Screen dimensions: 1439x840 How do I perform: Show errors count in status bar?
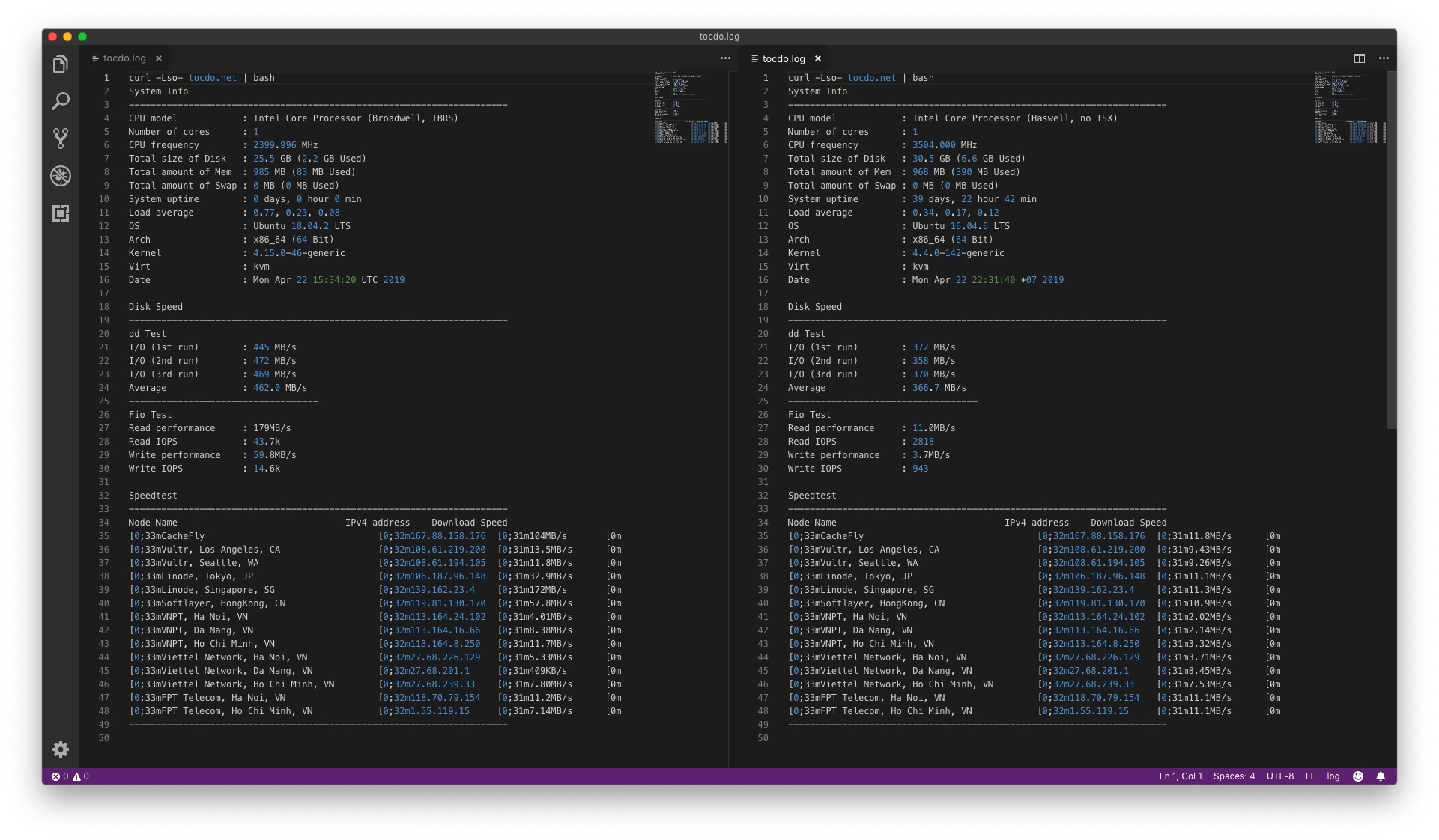click(60, 776)
